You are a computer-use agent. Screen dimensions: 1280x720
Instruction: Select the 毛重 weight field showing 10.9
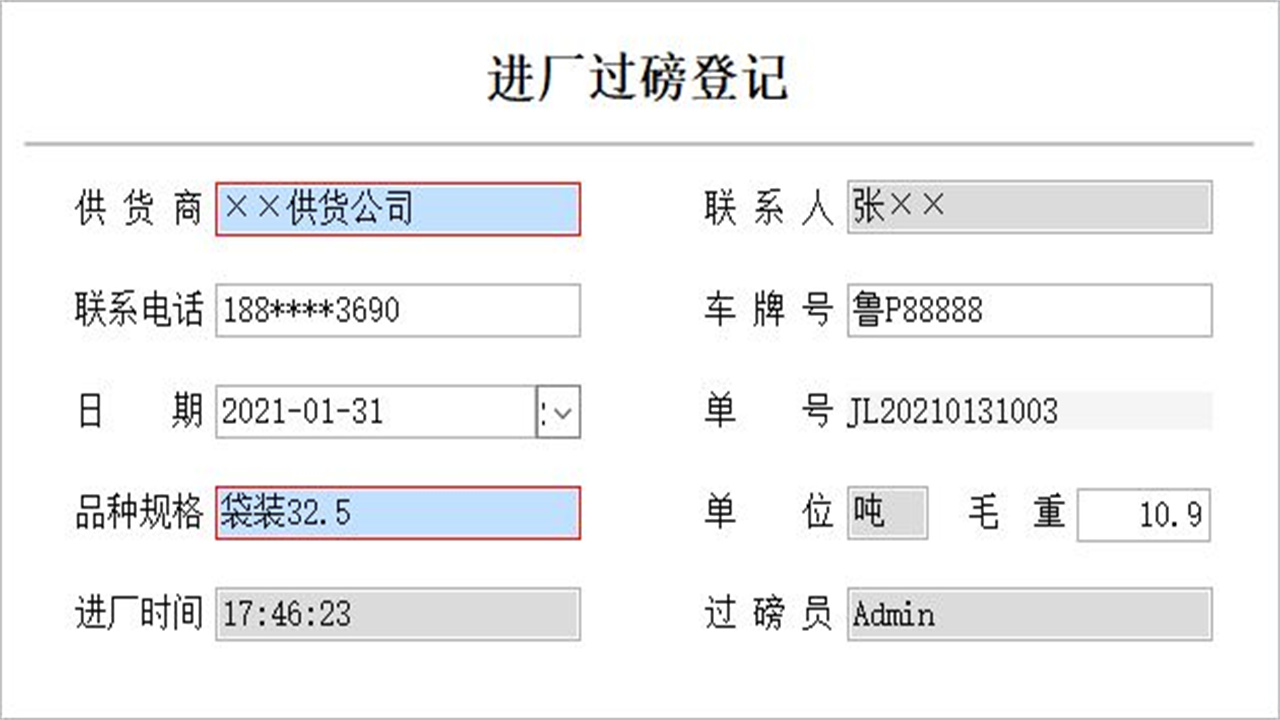(x=1143, y=513)
